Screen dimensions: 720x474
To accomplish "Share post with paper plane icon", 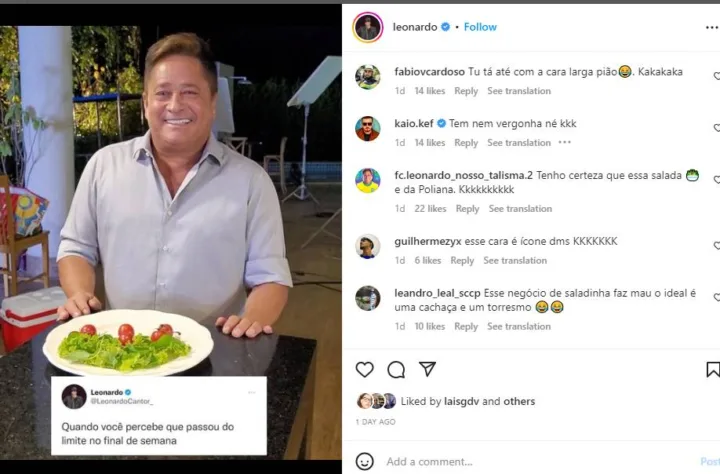I will coord(427,369).
